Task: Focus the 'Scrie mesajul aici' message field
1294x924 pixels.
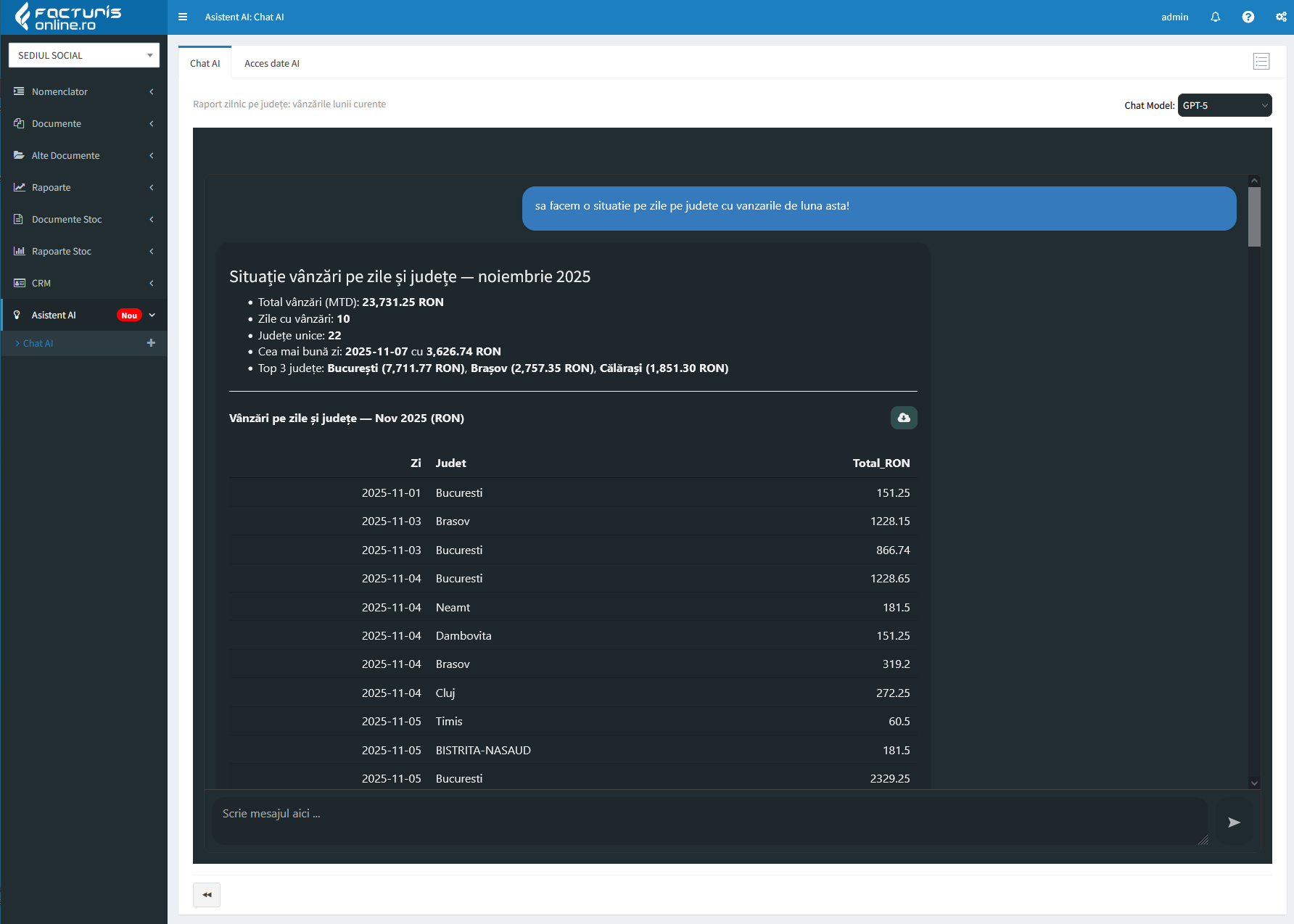Action: point(707,821)
